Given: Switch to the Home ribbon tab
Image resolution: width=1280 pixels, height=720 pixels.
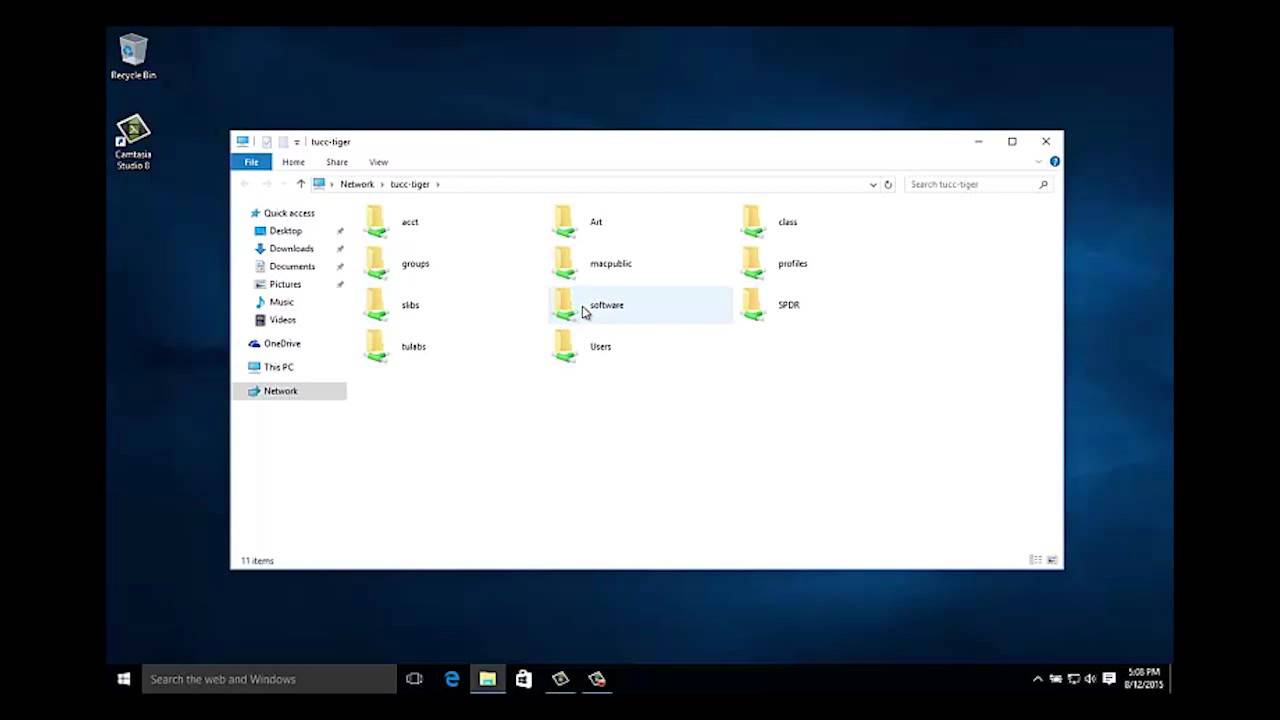Looking at the screenshot, I should pos(293,162).
